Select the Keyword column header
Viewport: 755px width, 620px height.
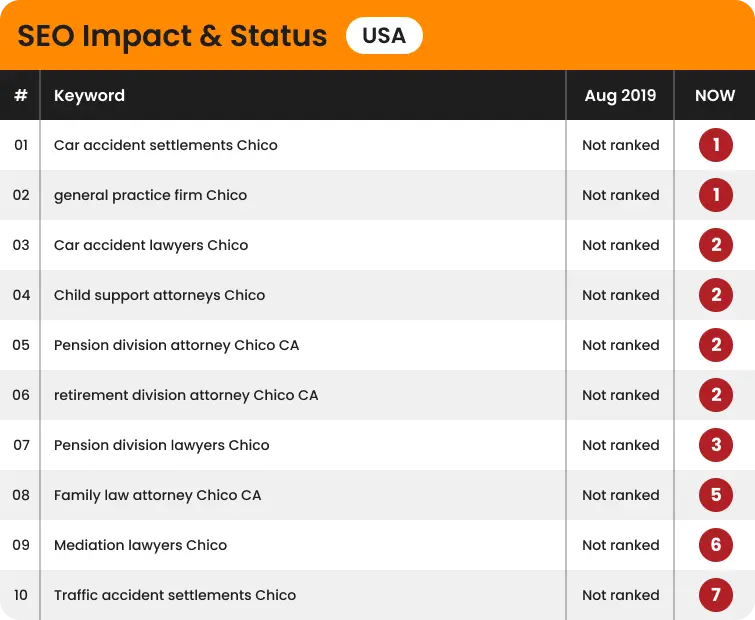pos(89,96)
